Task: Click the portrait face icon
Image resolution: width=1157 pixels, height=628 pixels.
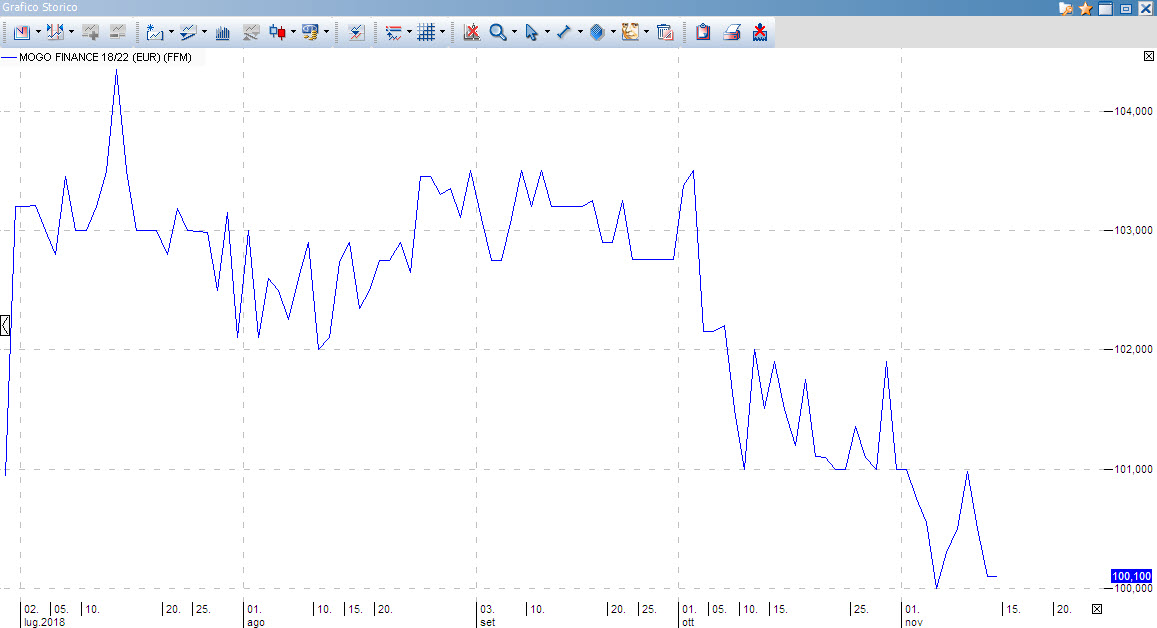Action: click(x=630, y=32)
